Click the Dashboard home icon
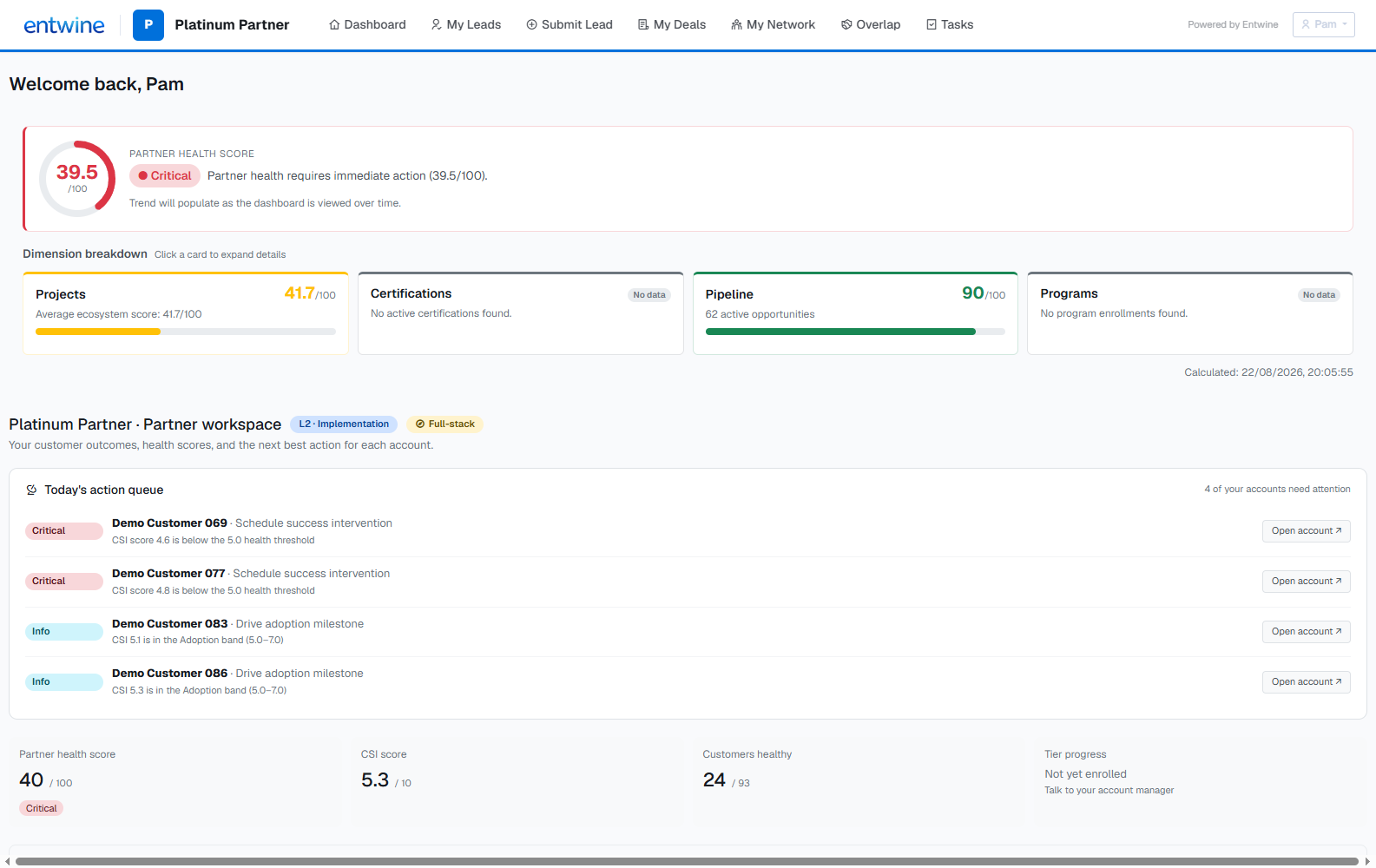1376x868 pixels. 334,24
